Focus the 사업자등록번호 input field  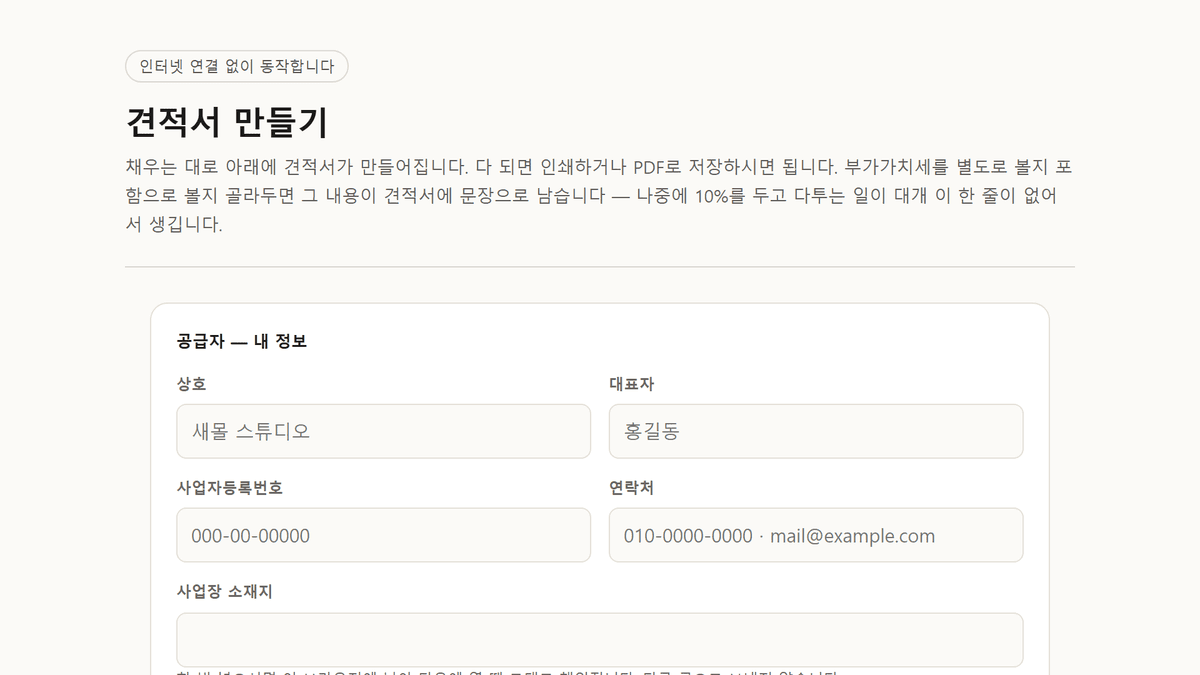pyautogui.click(x=383, y=535)
